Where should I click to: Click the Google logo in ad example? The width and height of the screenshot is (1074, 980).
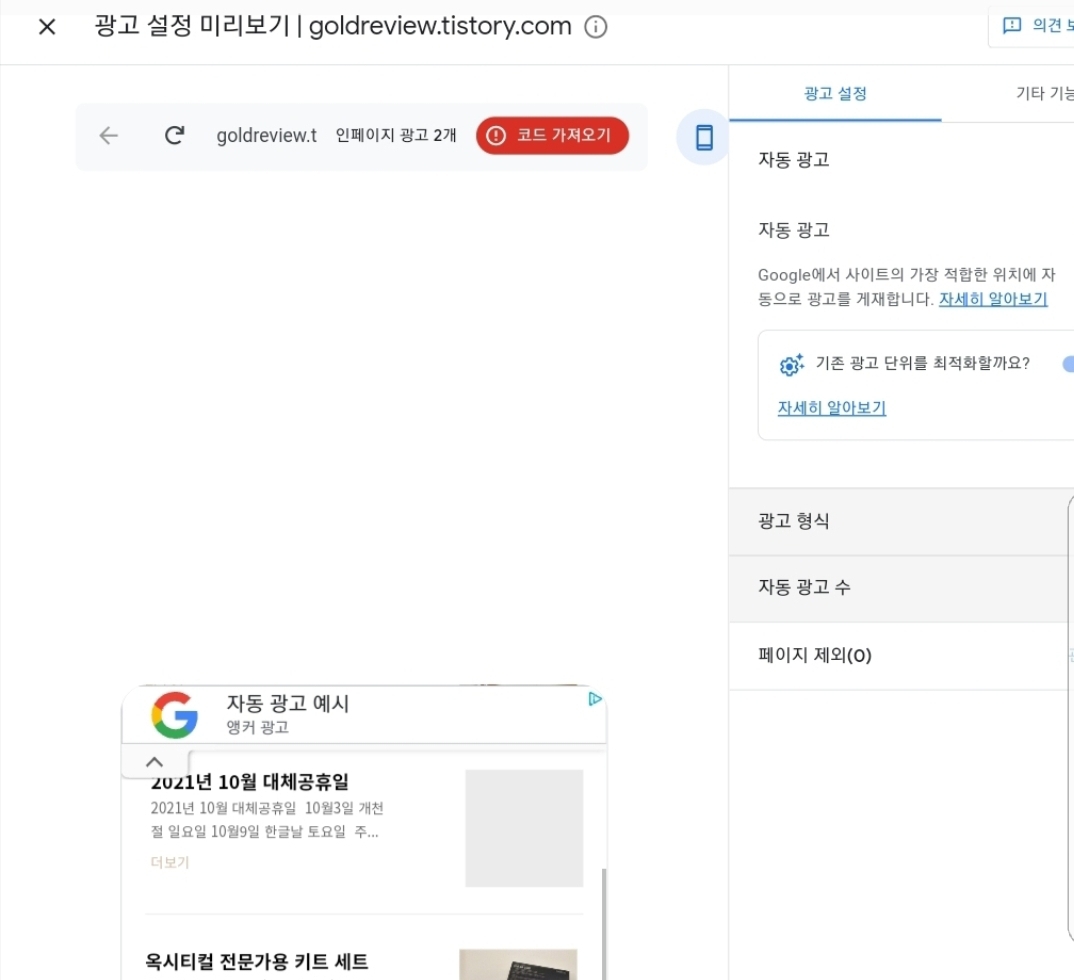pos(175,715)
